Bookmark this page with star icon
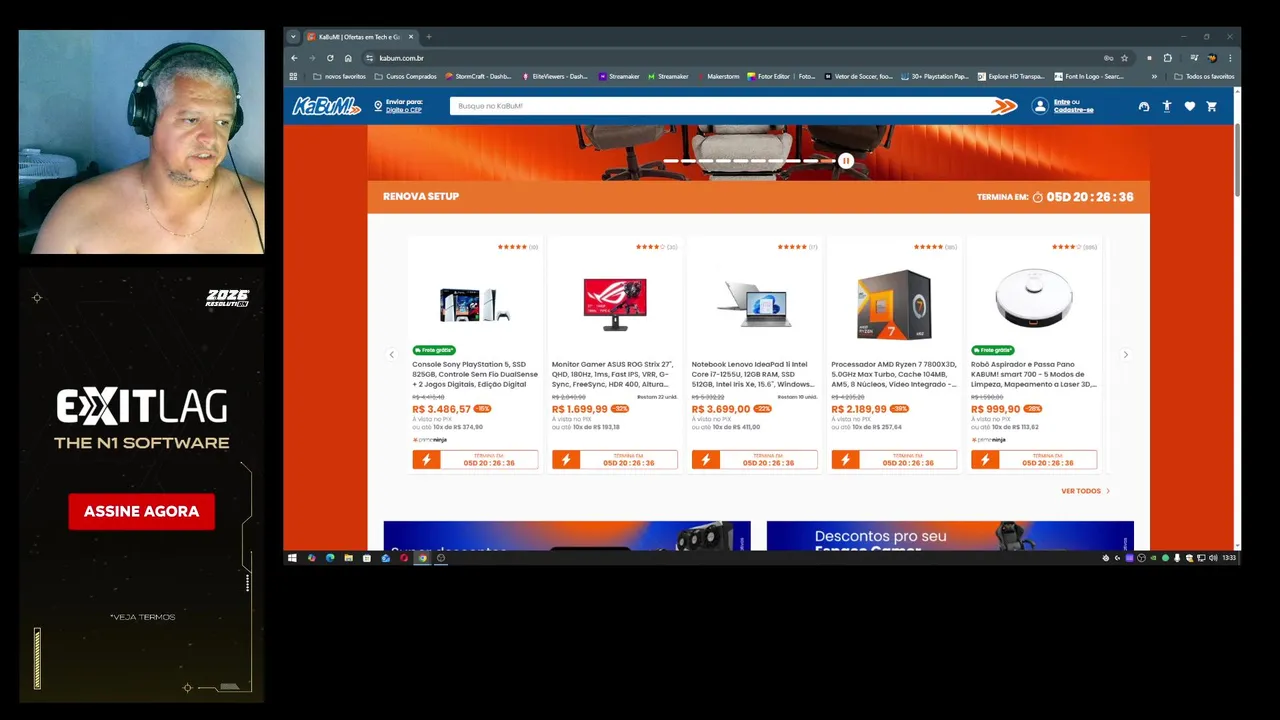 1124,58
